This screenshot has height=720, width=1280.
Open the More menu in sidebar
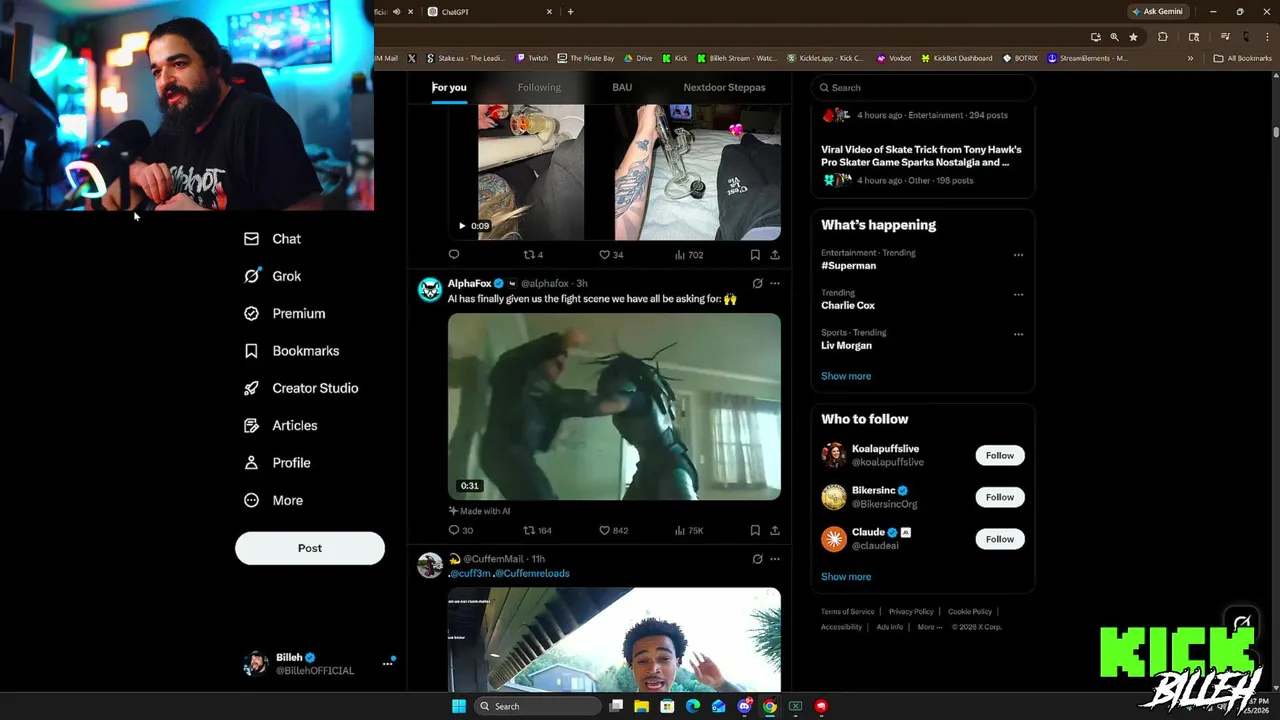pyautogui.click(x=273, y=500)
